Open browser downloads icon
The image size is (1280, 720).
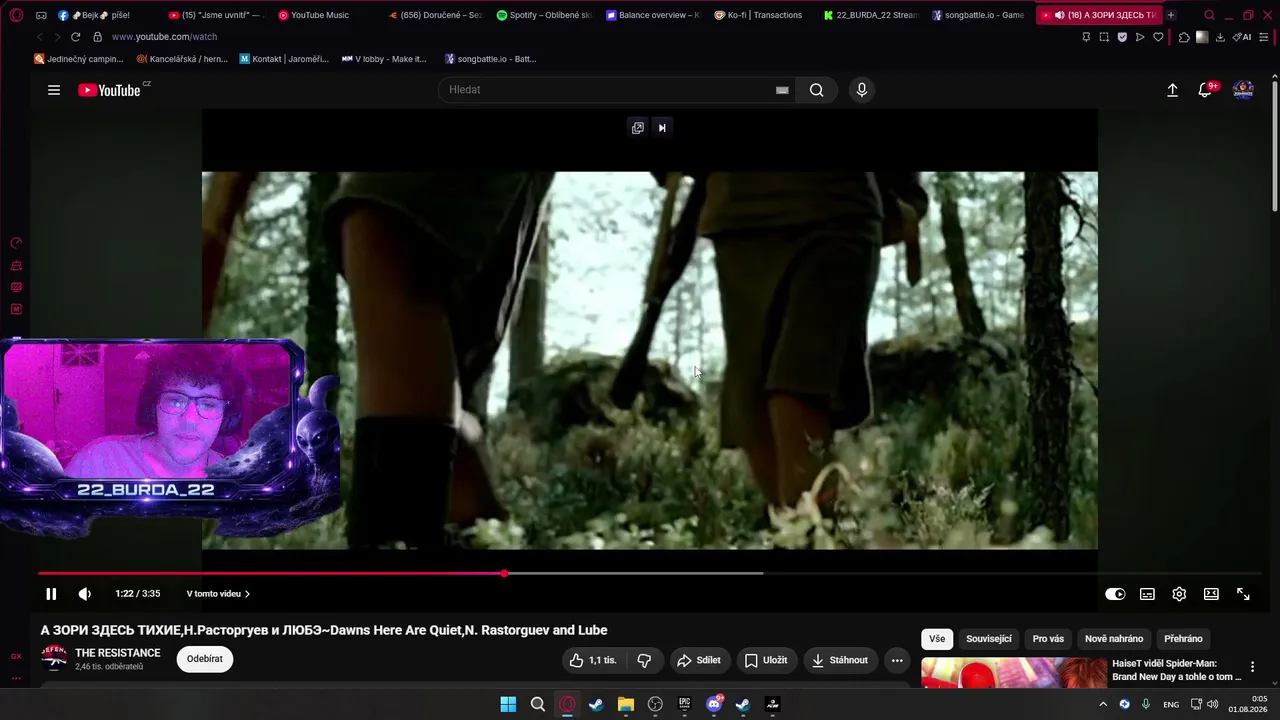[1220, 37]
